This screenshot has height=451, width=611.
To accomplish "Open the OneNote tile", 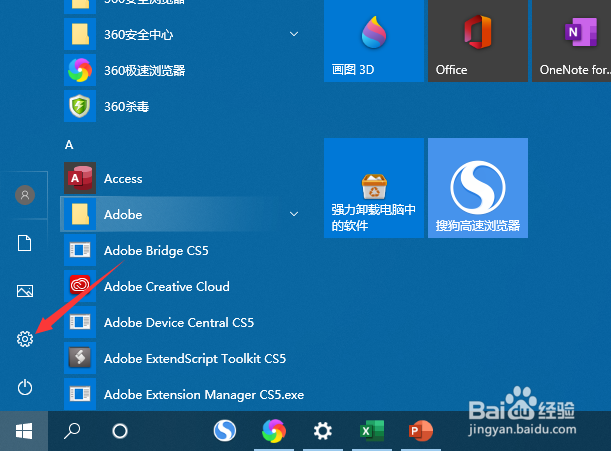I will click(x=572, y=41).
